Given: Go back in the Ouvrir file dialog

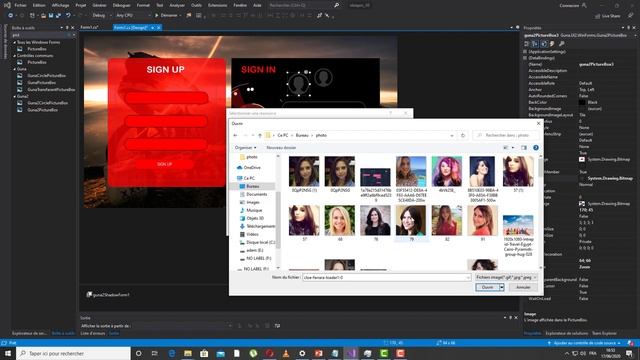Looking at the screenshot, I should 235,135.
